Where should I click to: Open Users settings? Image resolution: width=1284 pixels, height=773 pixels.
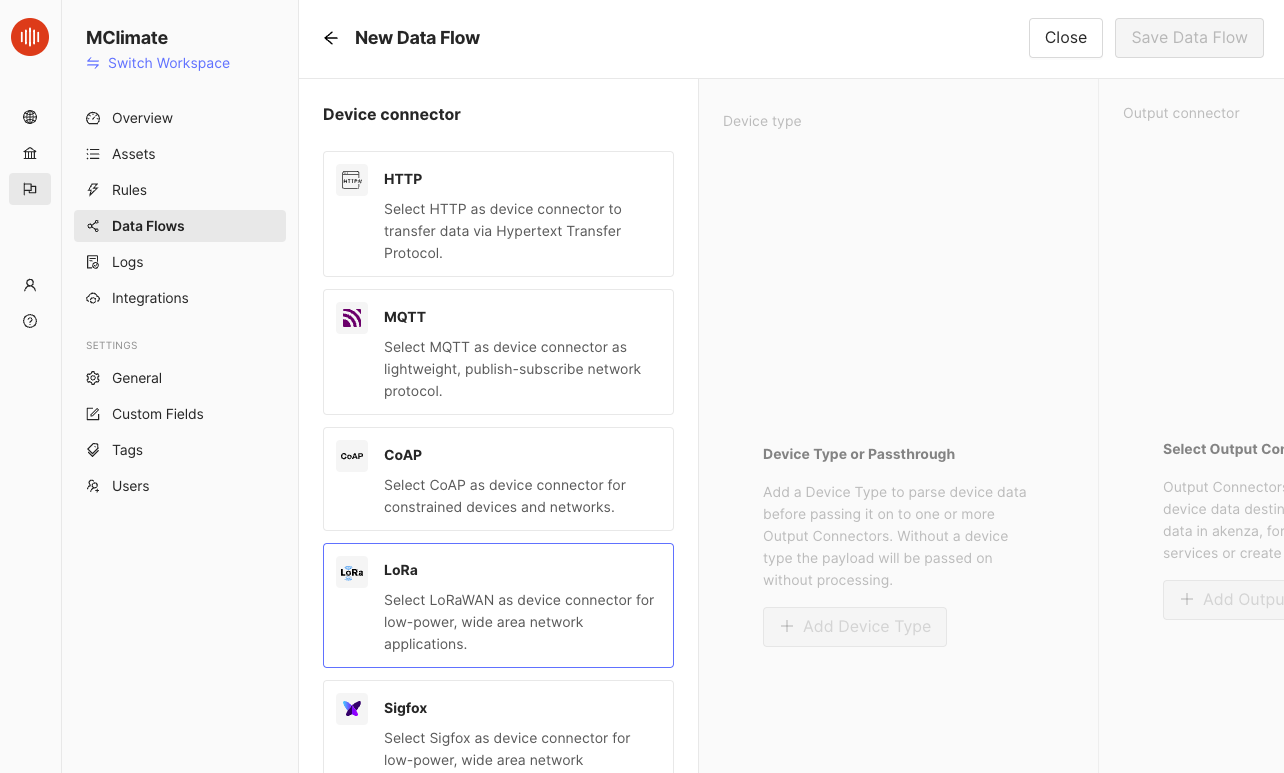tap(180, 486)
